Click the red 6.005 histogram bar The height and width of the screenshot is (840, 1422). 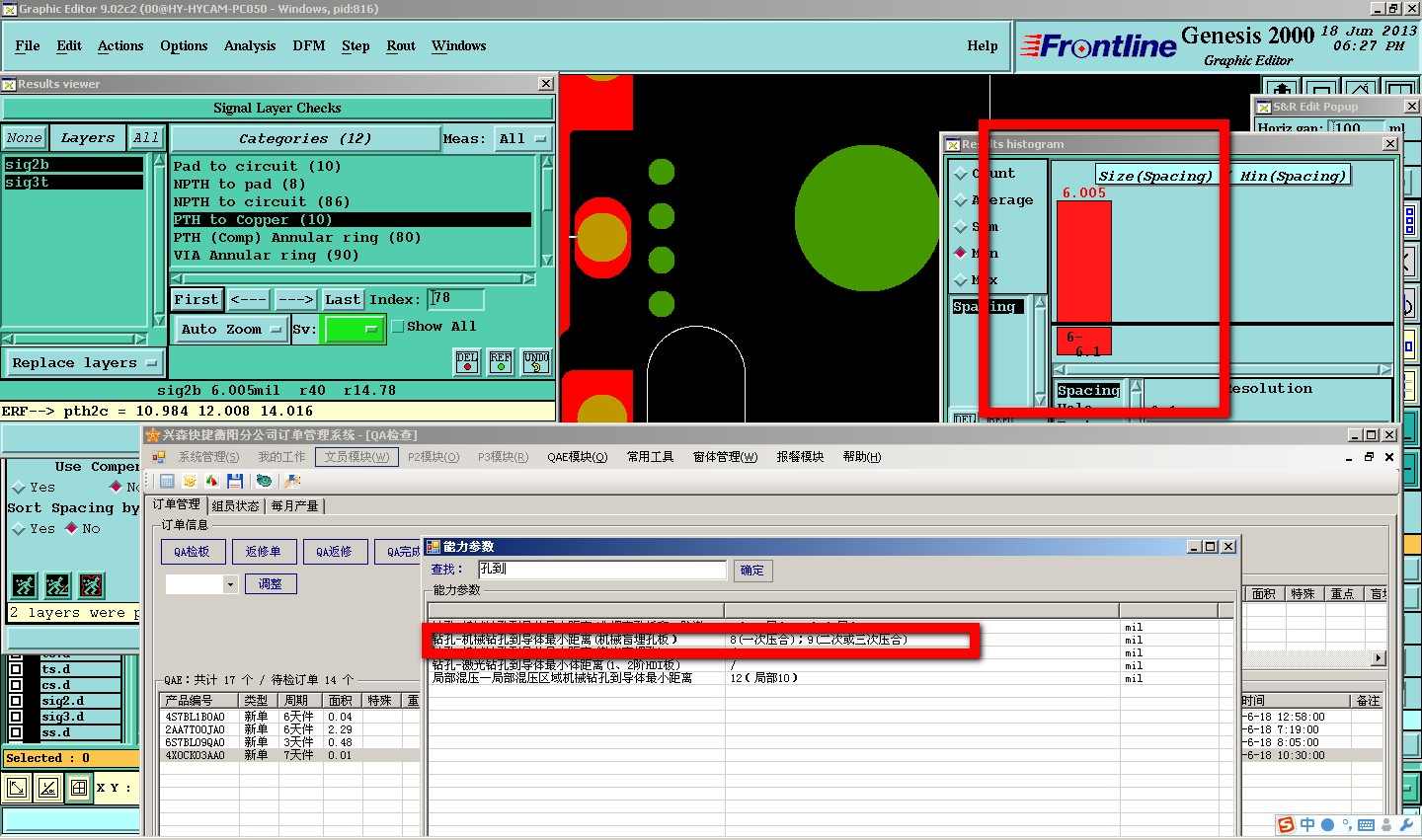[x=1084, y=261]
